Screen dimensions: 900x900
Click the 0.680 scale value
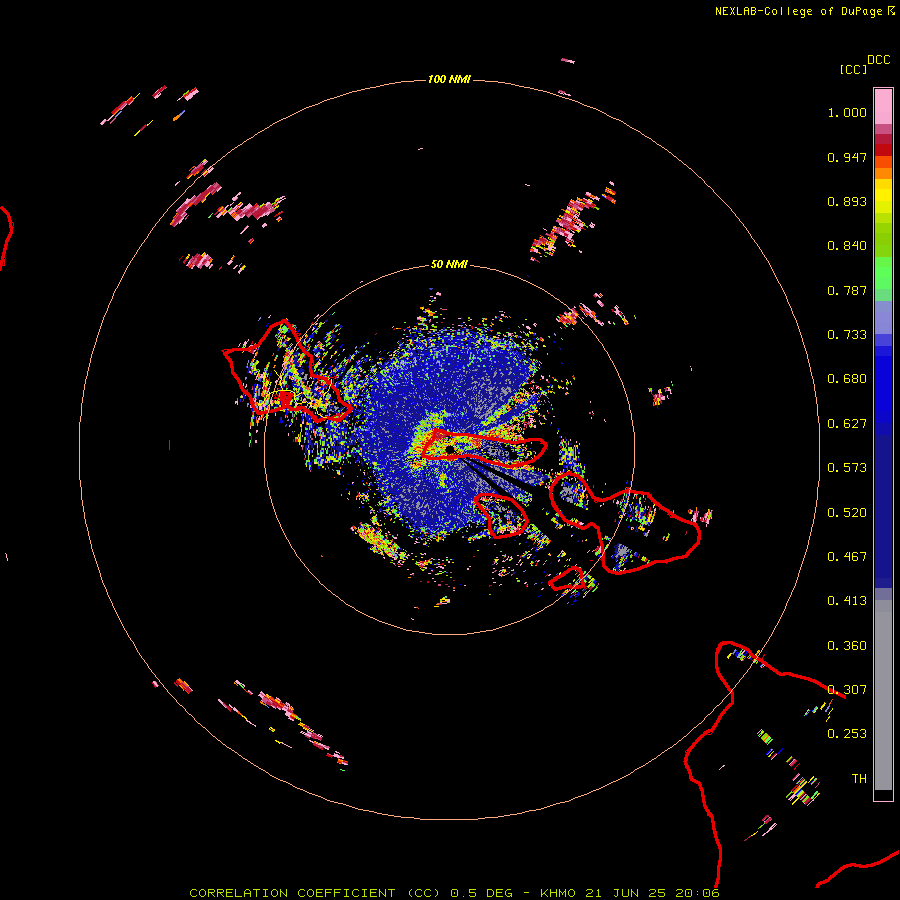coord(847,379)
